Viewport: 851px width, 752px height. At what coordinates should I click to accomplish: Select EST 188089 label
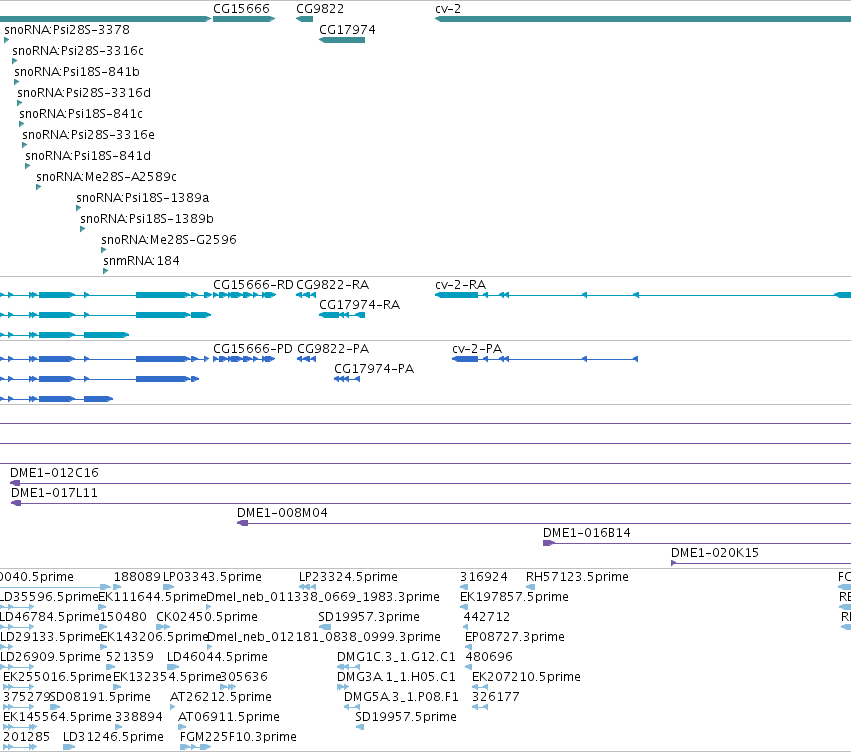137,577
